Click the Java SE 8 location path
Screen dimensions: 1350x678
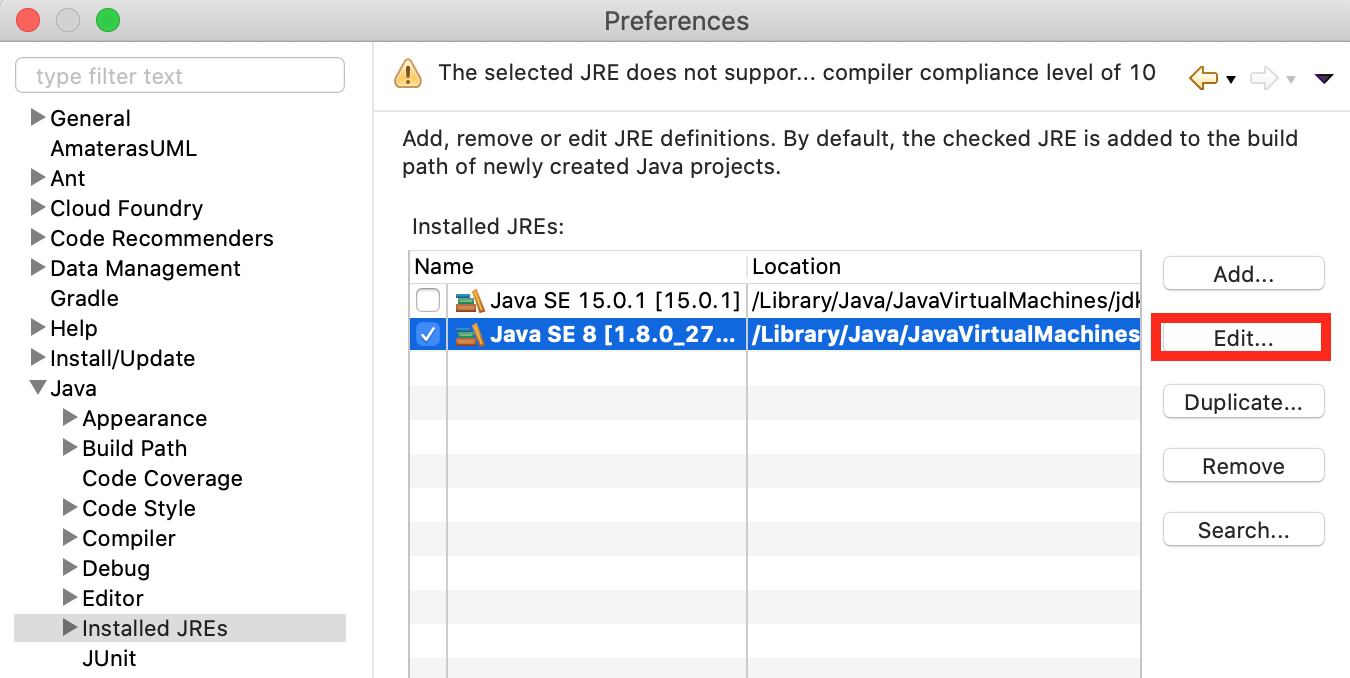(x=946, y=334)
